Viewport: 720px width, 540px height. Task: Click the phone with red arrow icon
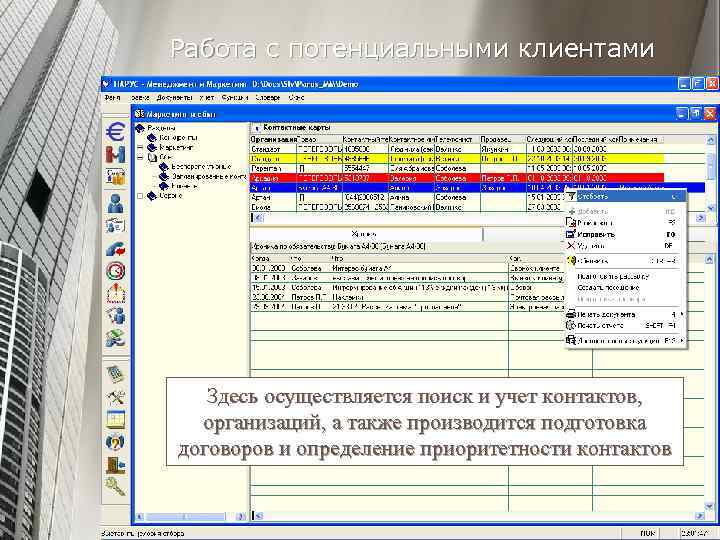tap(115, 249)
